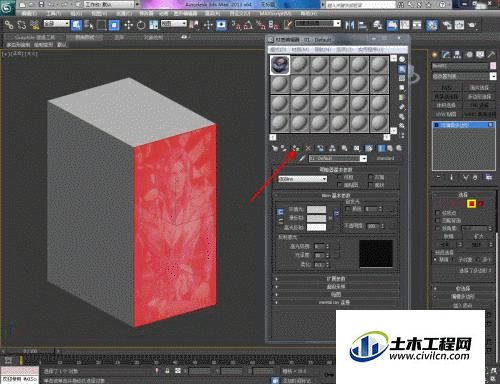The width and height of the screenshot is (500, 384).
Task: Expand Maps (贴图) rollout
Action: tap(336, 295)
